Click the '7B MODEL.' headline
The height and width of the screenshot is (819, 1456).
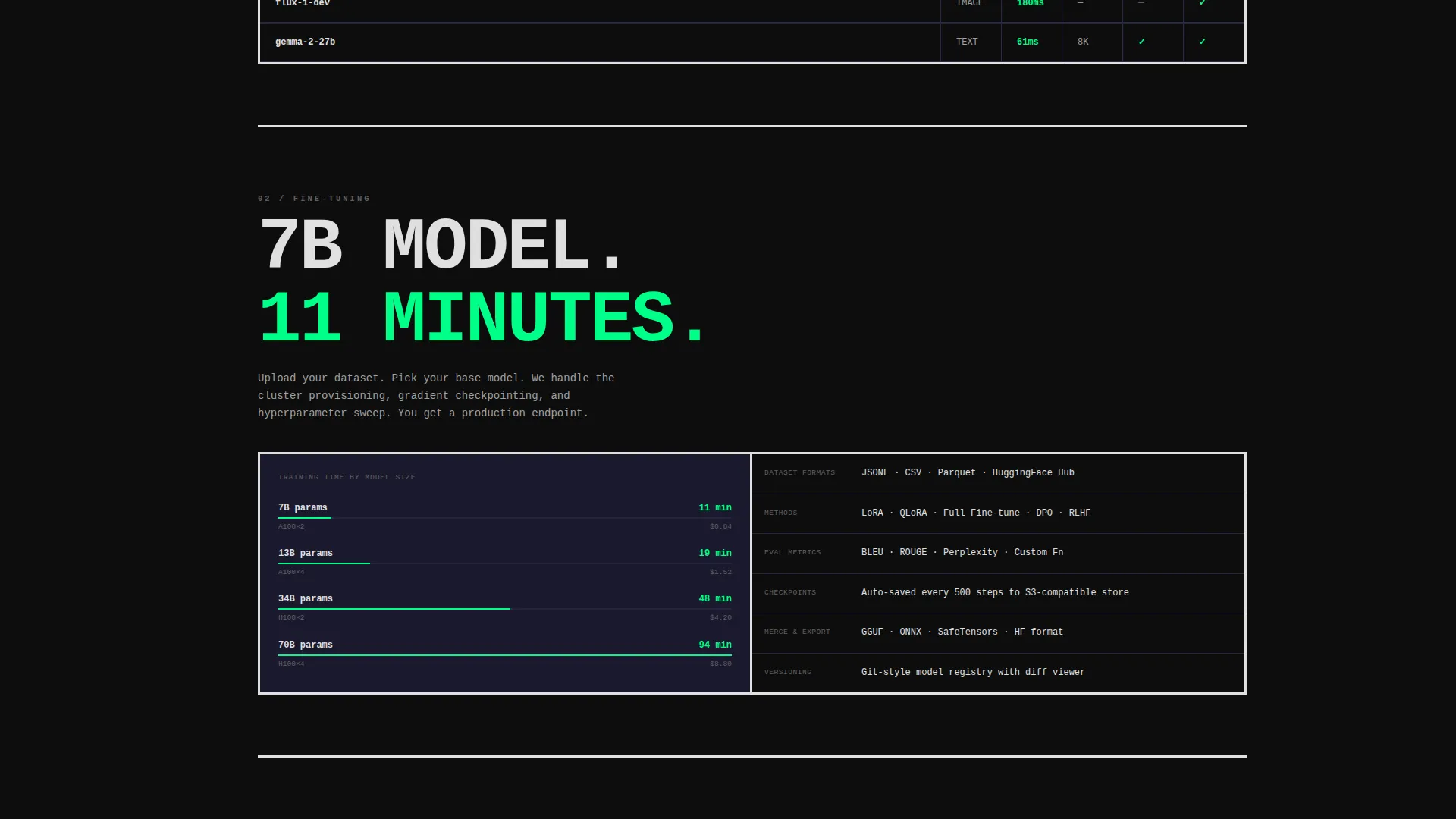tap(441, 246)
